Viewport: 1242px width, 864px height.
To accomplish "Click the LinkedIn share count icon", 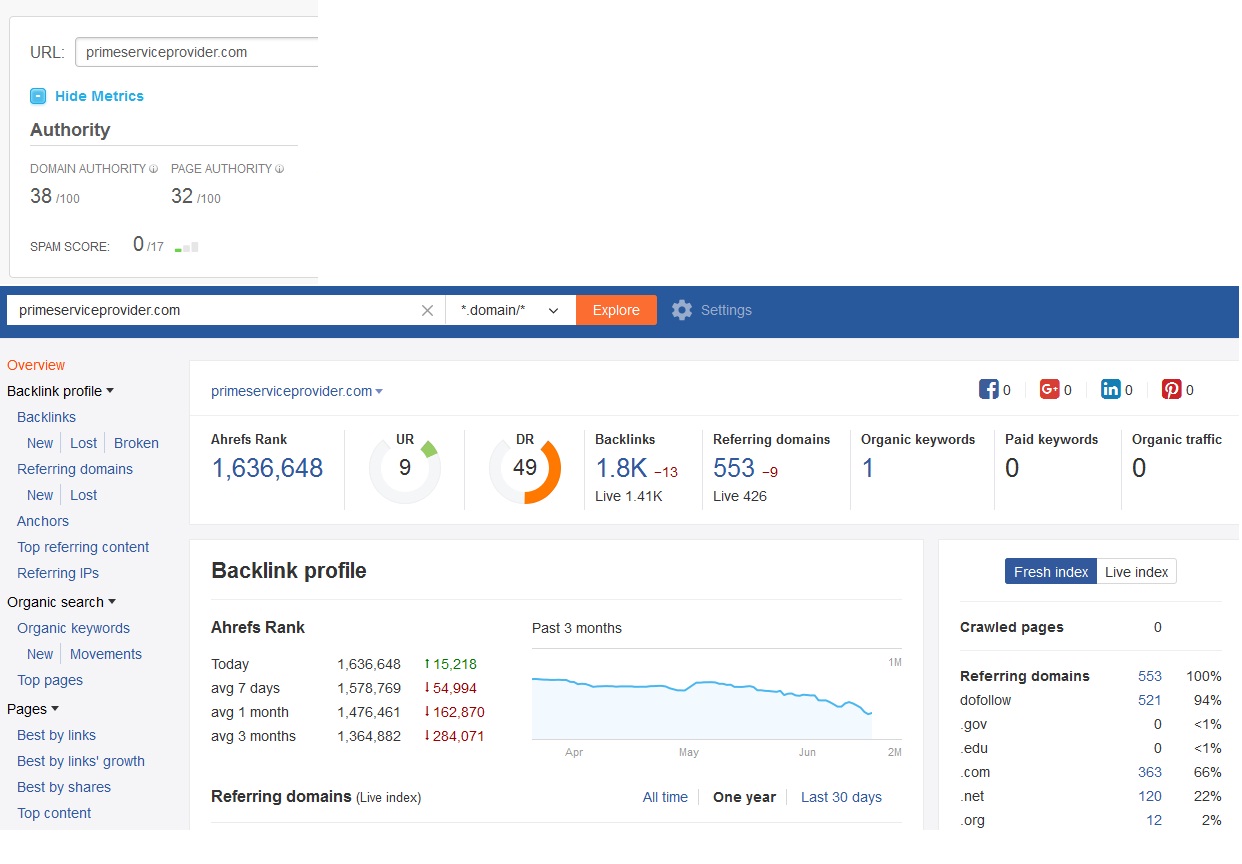I will point(1110,390).
